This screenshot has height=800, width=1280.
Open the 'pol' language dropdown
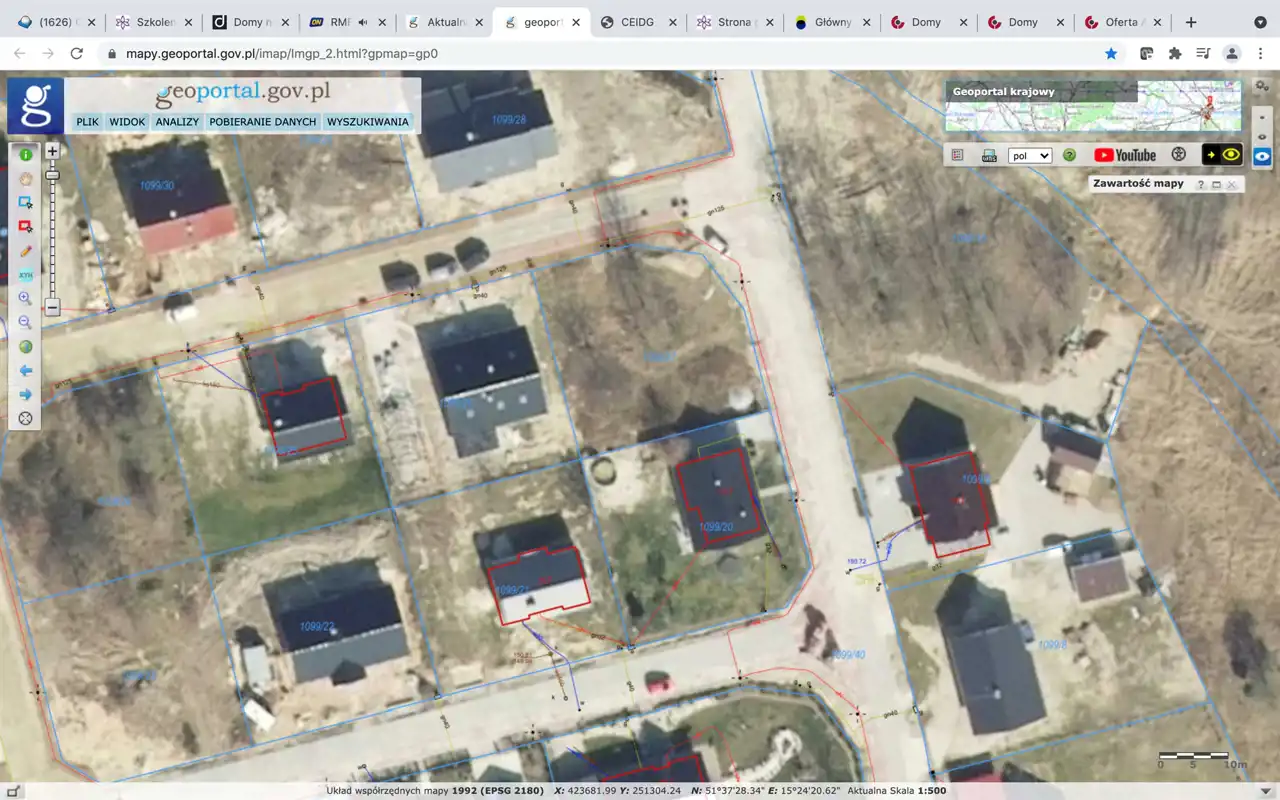tap(1030, 155)
